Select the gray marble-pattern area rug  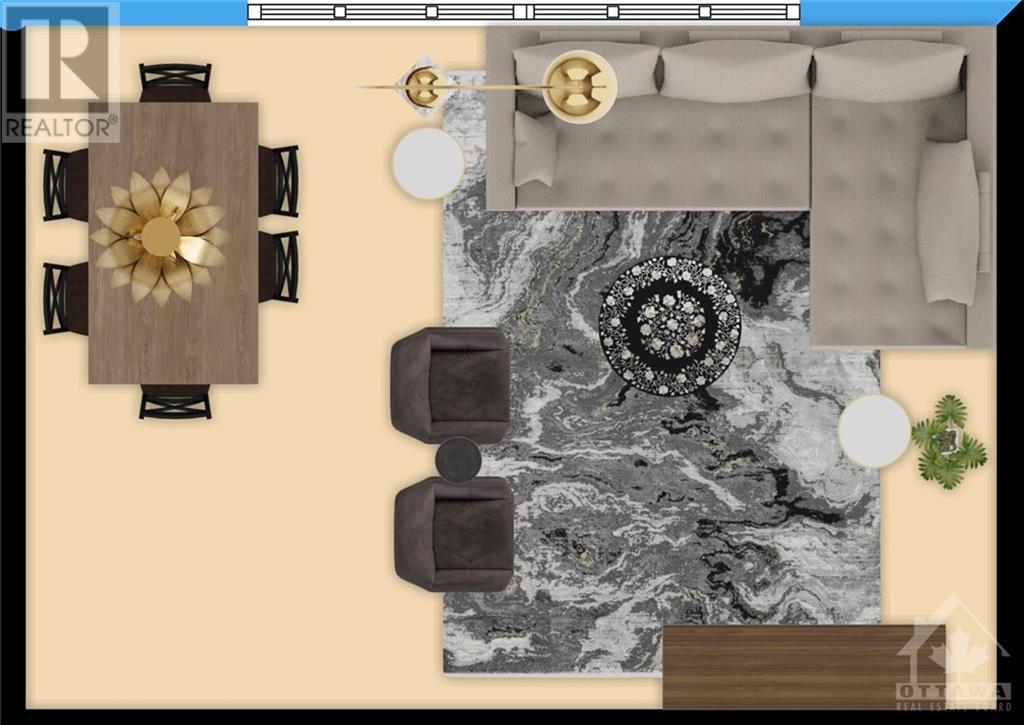coord(640,500)
